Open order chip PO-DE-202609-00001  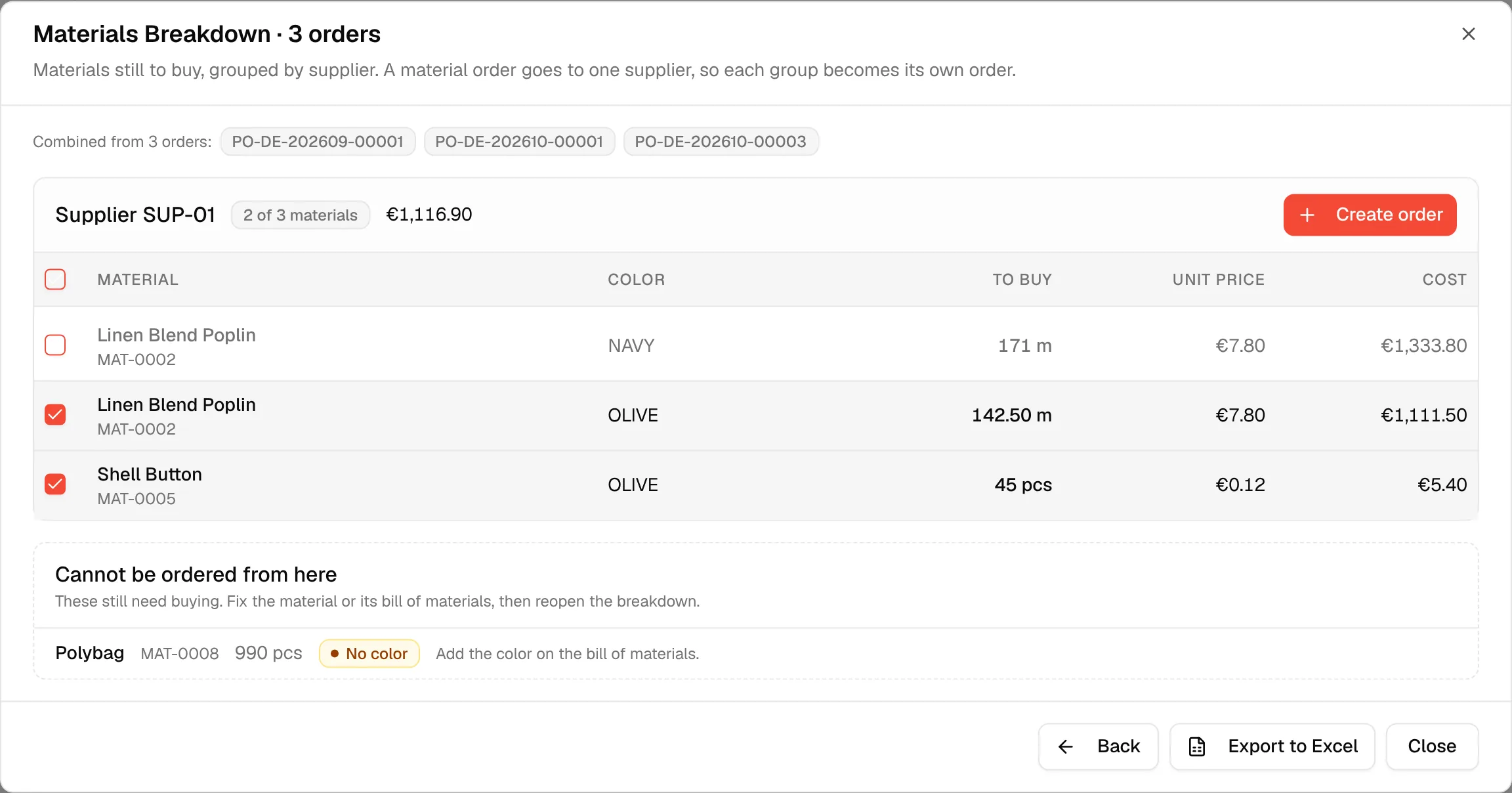pyautogui.click(x=318, y=142)
